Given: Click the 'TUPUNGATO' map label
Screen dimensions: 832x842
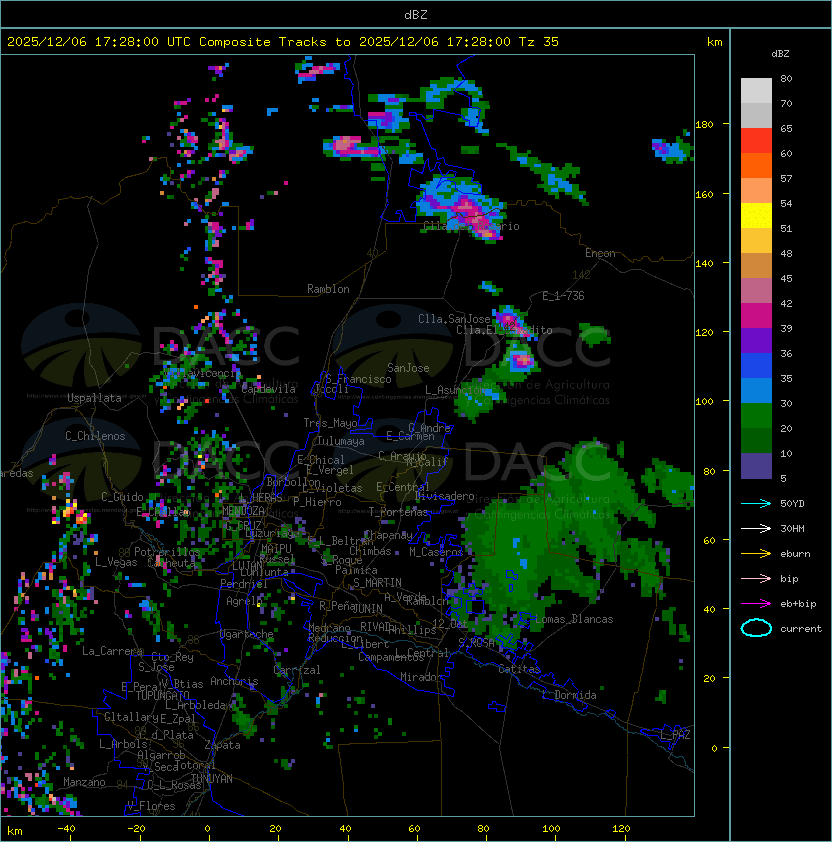Looking at the screenshot, I should pyautogui.click(x=162, y=696).
